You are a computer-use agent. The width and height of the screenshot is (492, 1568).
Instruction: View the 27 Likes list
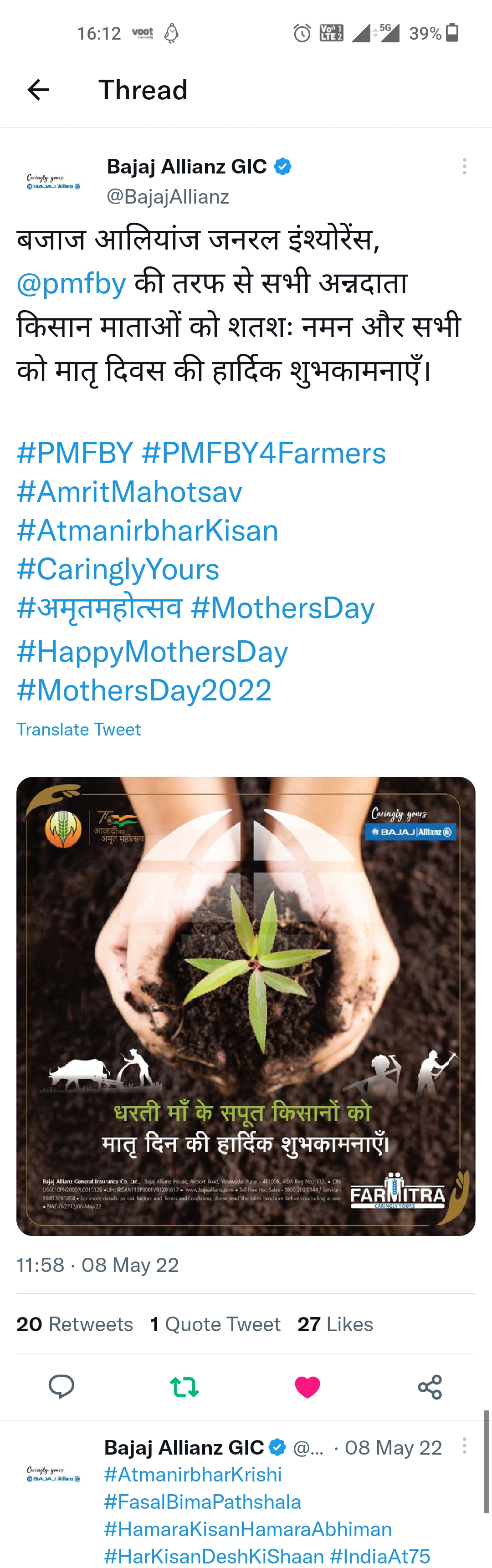pyautogui.click(x=335, y=1324)
